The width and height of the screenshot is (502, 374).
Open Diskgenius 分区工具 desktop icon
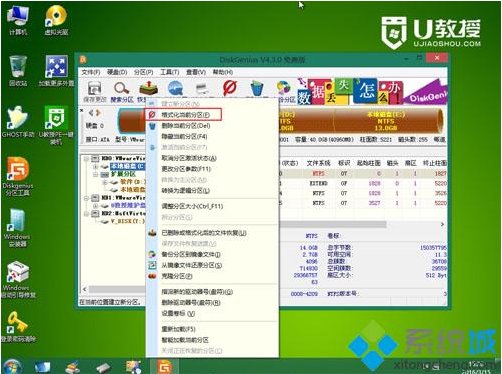[18, 177]
